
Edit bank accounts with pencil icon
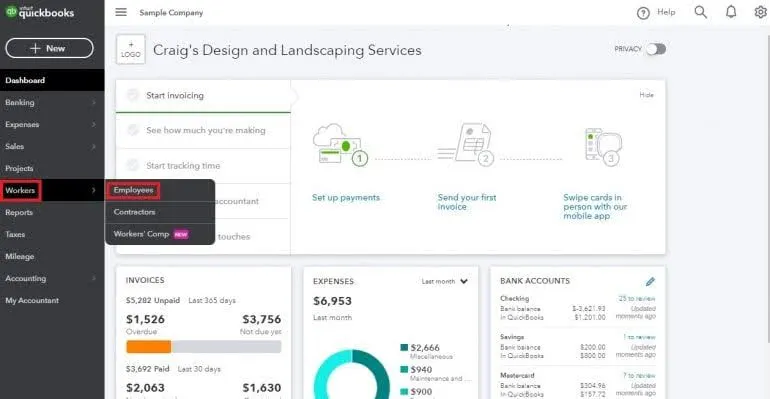650,281
